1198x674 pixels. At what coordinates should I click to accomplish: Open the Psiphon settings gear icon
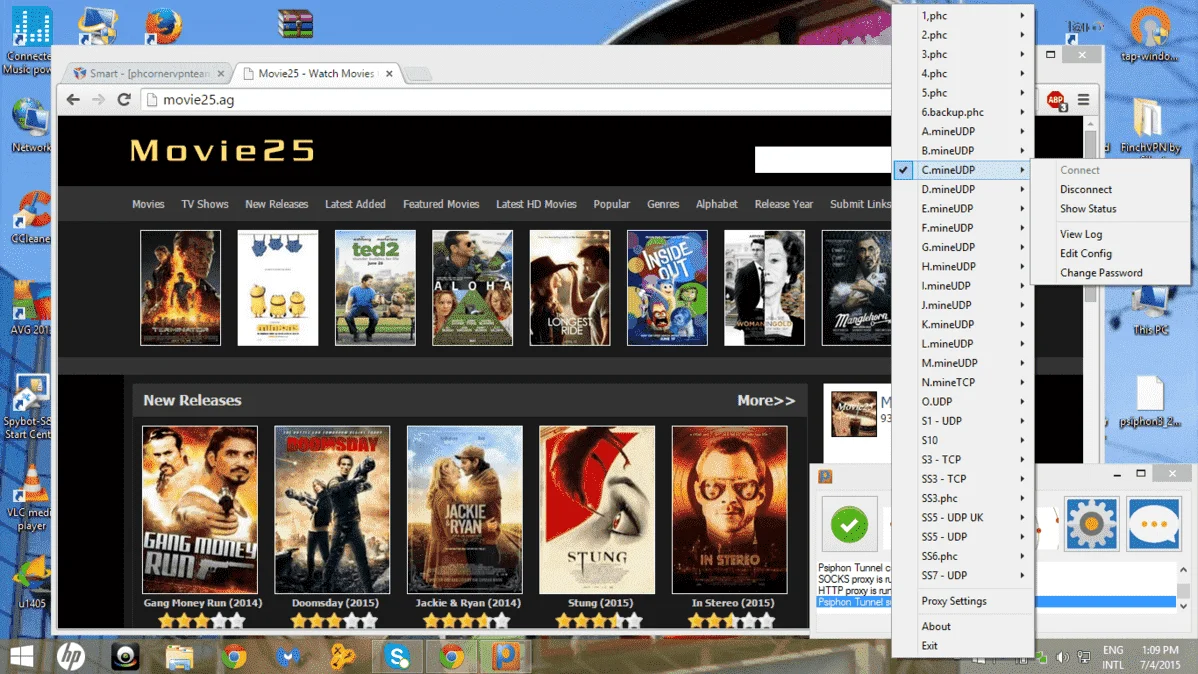[1091, 524]
